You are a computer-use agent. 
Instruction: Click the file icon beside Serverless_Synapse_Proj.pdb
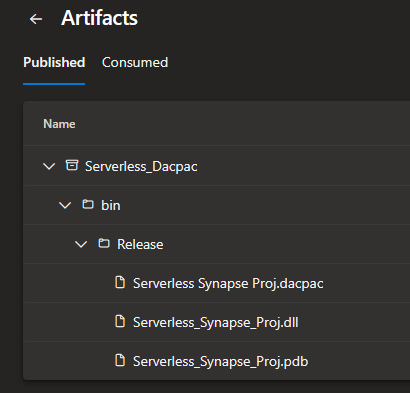120,360
